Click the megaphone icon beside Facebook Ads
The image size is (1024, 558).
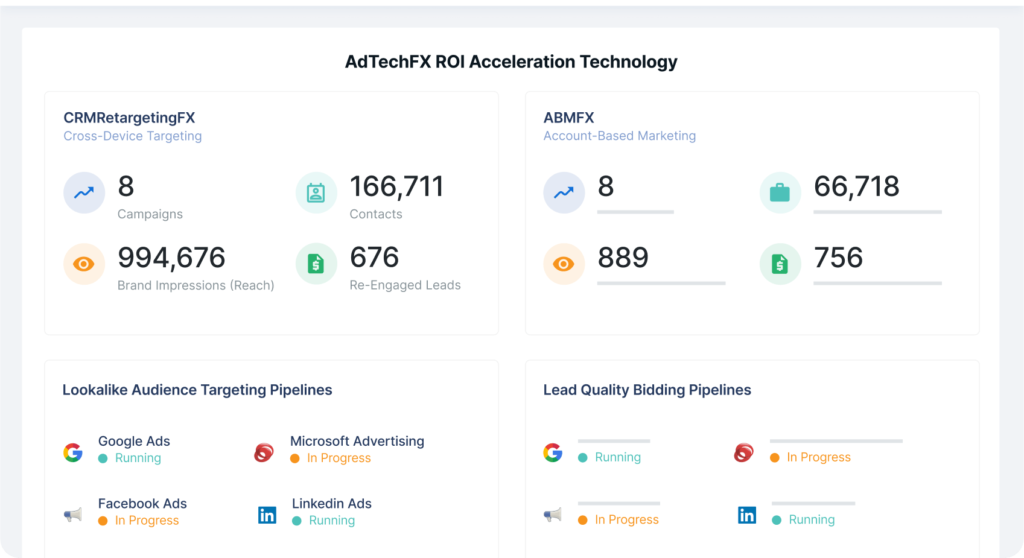(x=73, y=515)
